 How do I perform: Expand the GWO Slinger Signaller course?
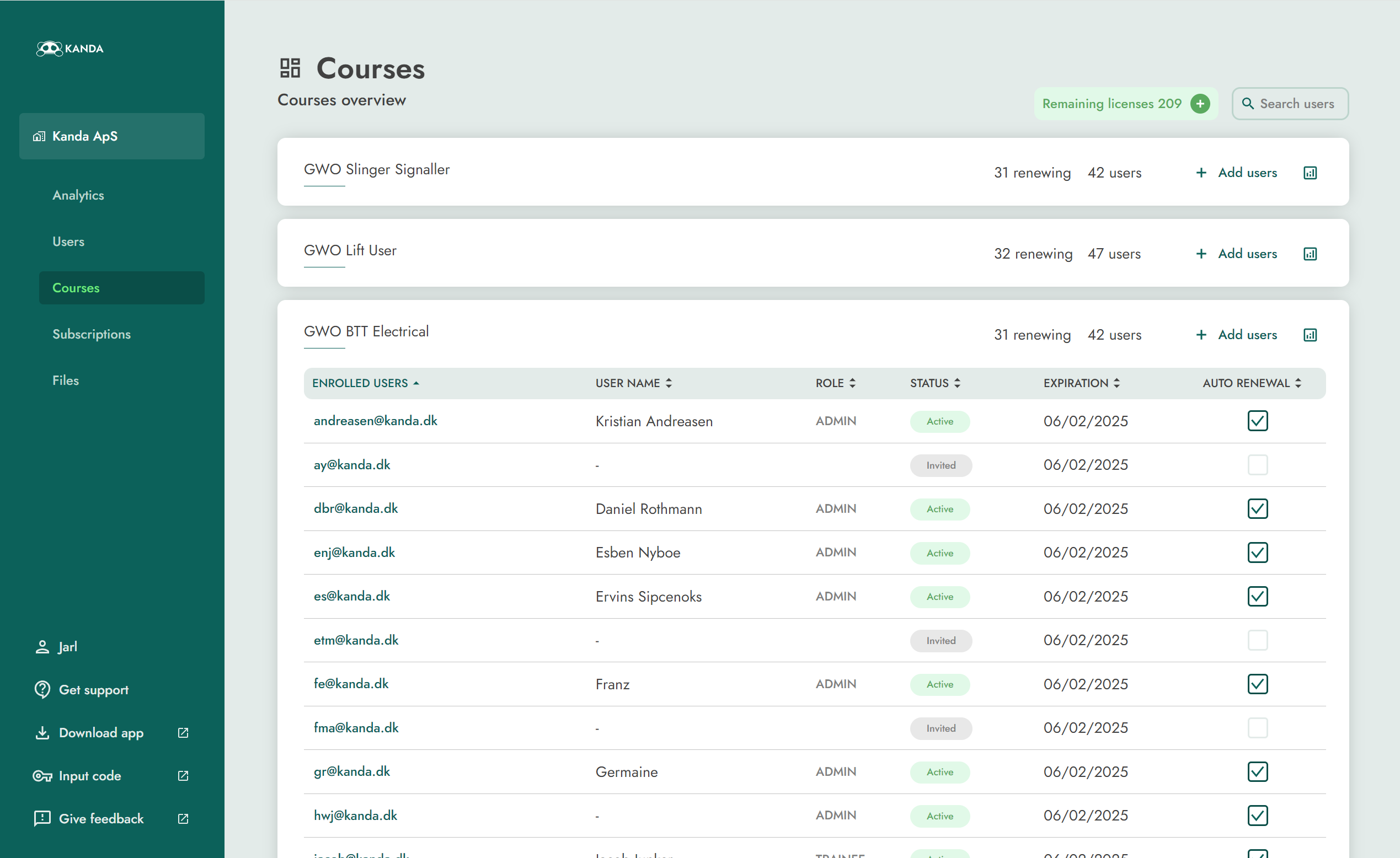[x=377, y=169]
